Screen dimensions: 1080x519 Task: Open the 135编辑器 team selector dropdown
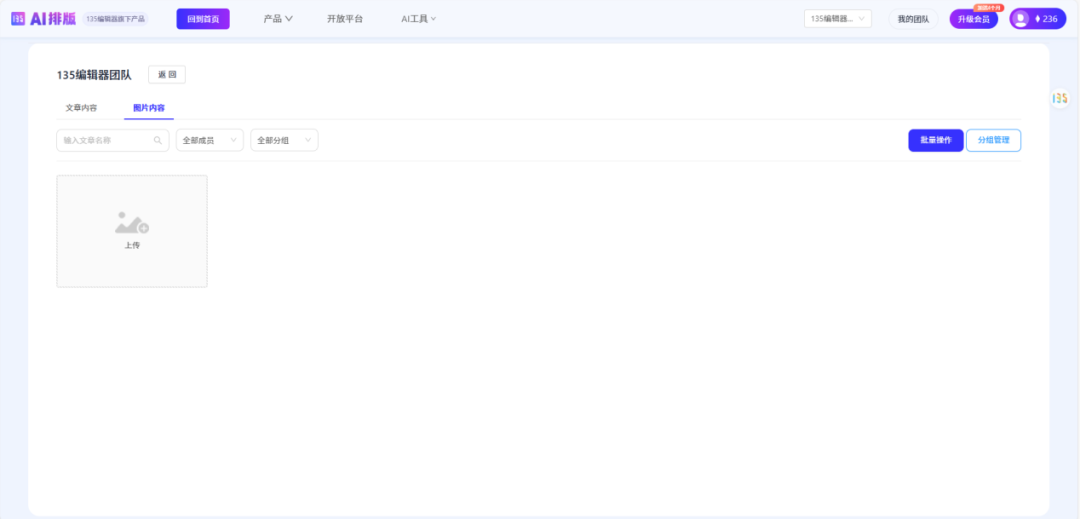[838, 19]
